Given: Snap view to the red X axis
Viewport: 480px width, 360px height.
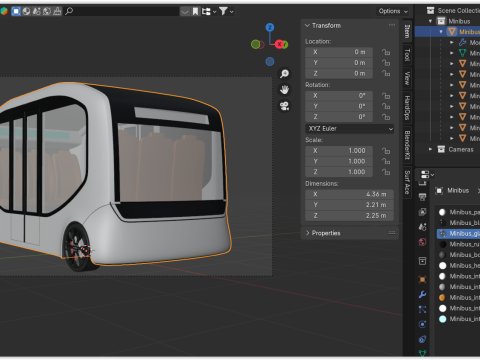Looking at the screenshot, I should [279, 44].
